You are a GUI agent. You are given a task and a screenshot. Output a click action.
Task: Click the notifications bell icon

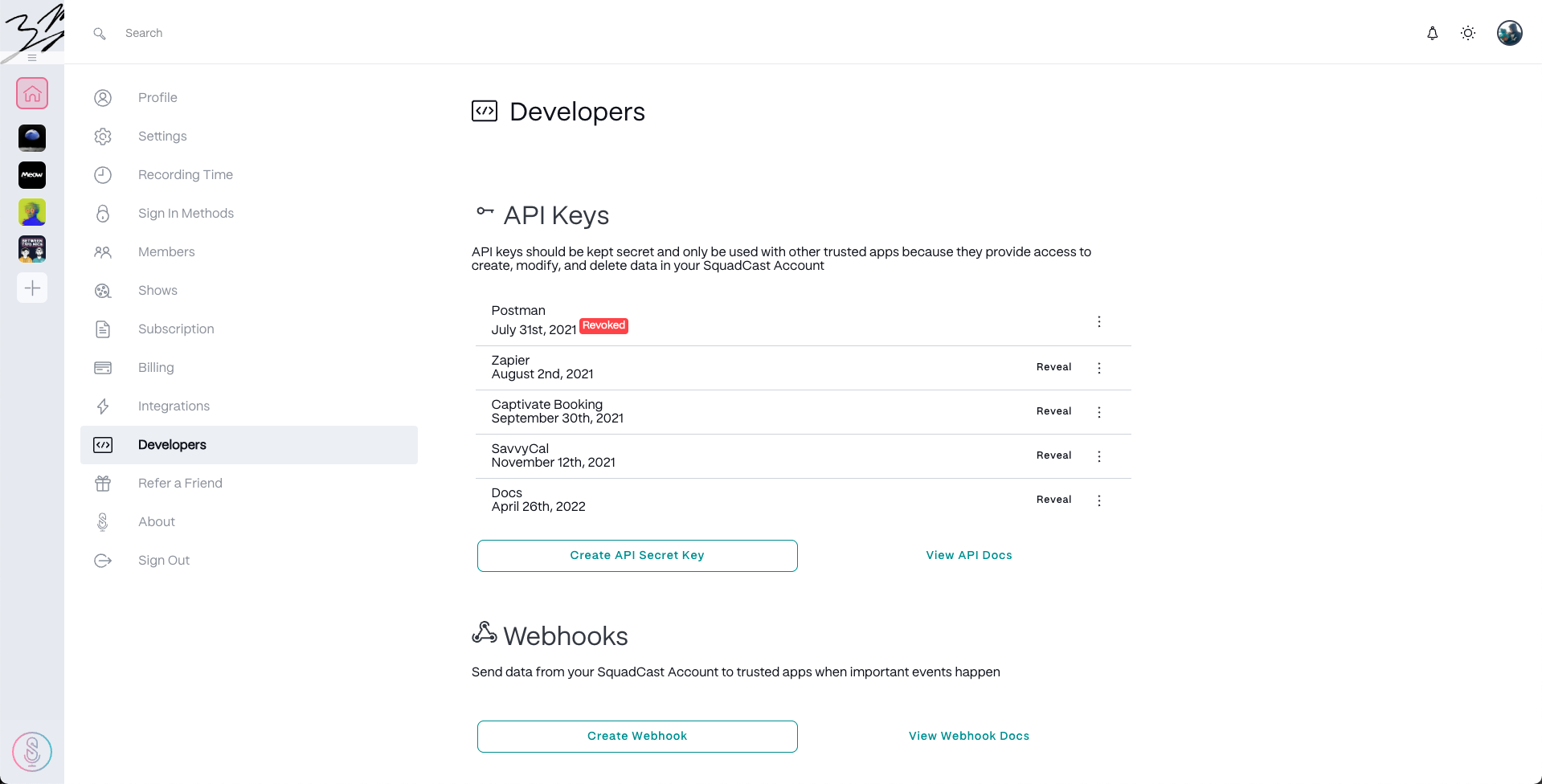1432,33
